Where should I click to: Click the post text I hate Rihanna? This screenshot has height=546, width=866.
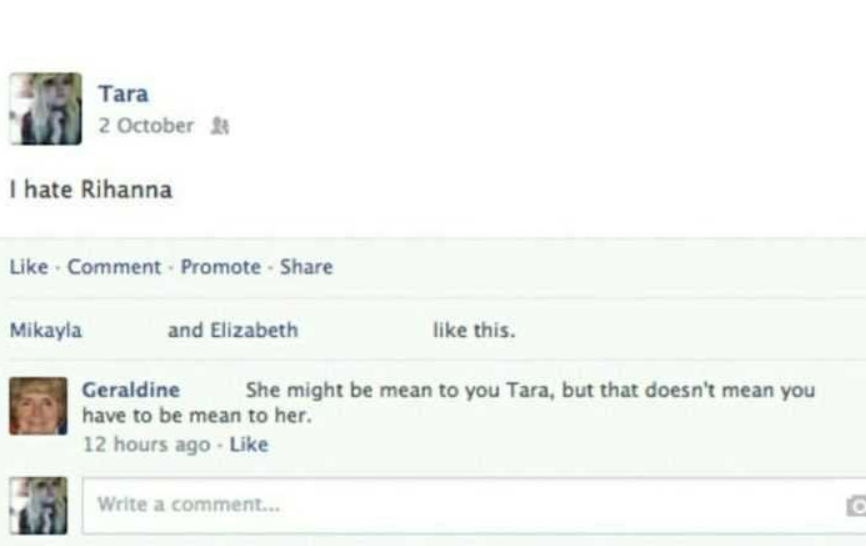point(91,190)
